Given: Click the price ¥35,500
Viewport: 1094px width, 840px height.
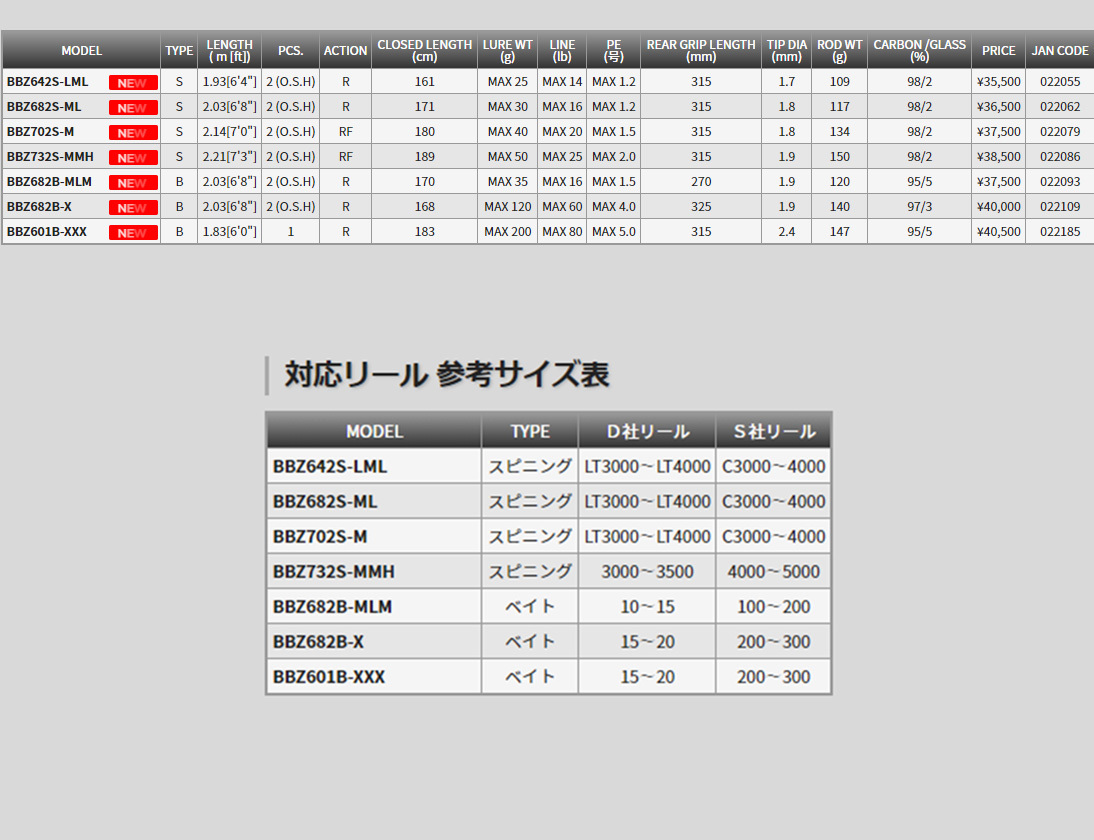Looking at the screenshot, I should click(998, 82).
